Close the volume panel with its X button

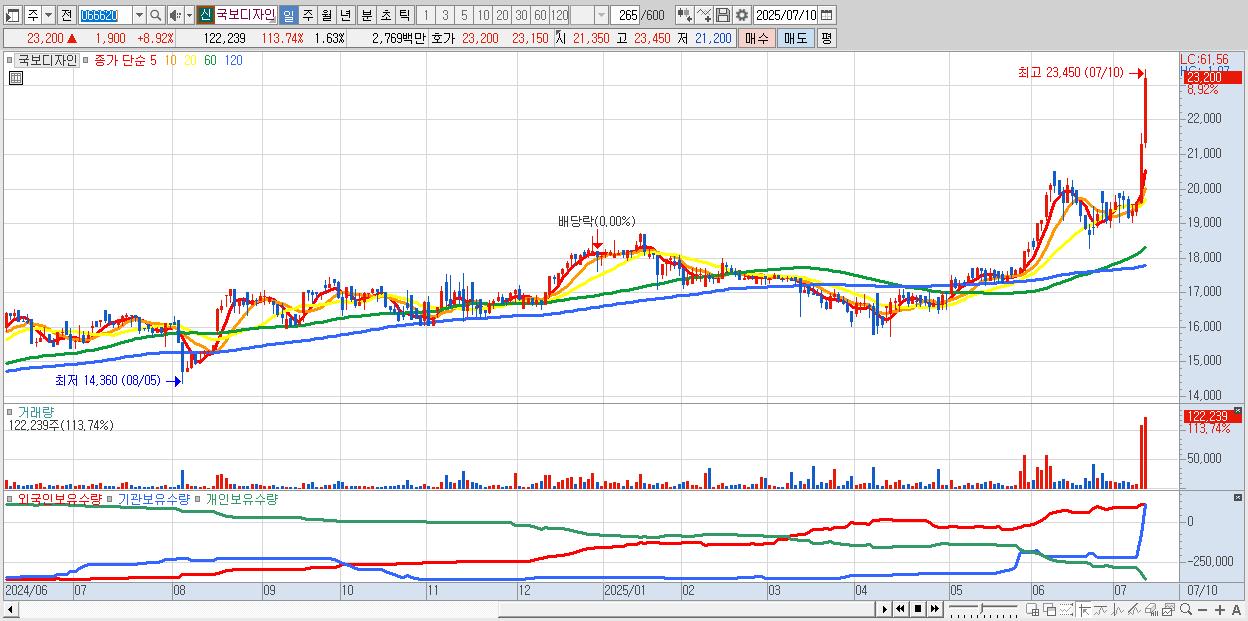[1238, 411]
